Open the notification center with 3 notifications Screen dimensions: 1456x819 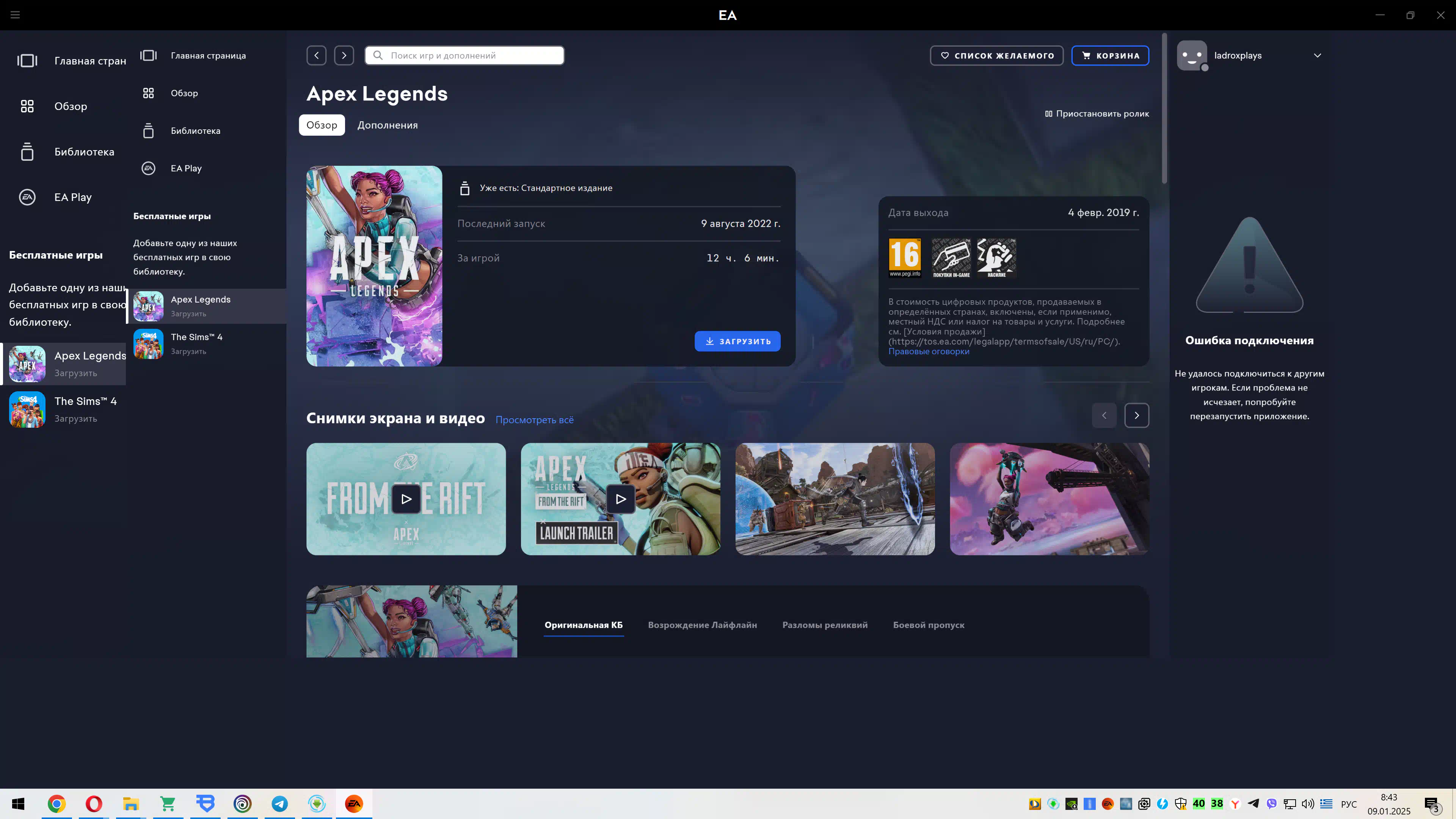[1432, 804]
